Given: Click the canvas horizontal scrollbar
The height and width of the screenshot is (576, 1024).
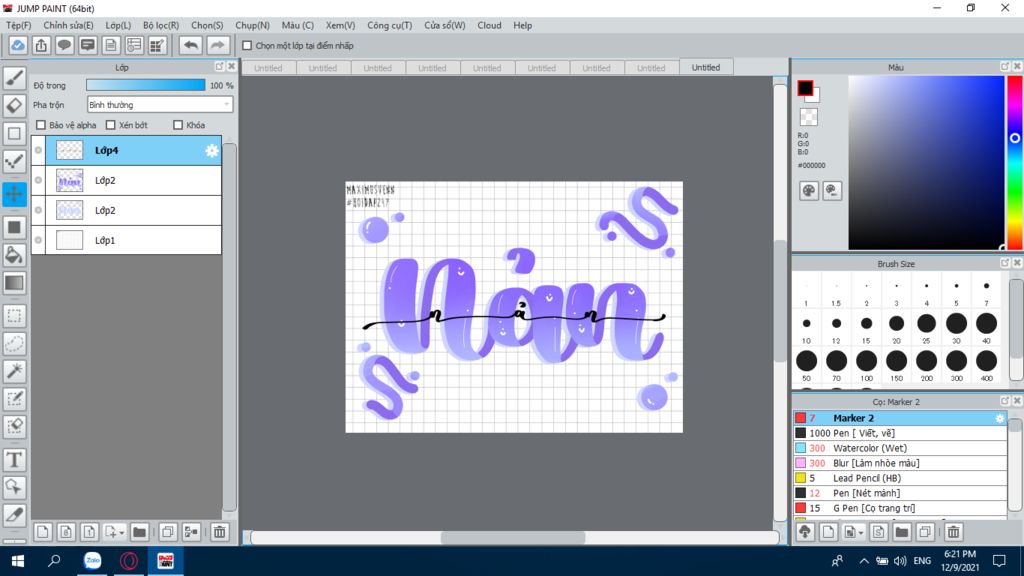Looking at the screenshot, I should [x=513, y=537].
